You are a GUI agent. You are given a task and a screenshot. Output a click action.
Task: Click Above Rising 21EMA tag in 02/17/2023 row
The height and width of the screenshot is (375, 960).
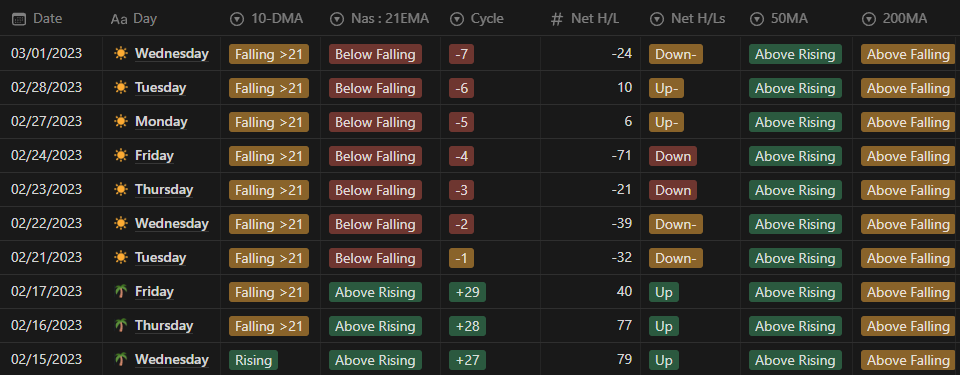pos(375,292)
